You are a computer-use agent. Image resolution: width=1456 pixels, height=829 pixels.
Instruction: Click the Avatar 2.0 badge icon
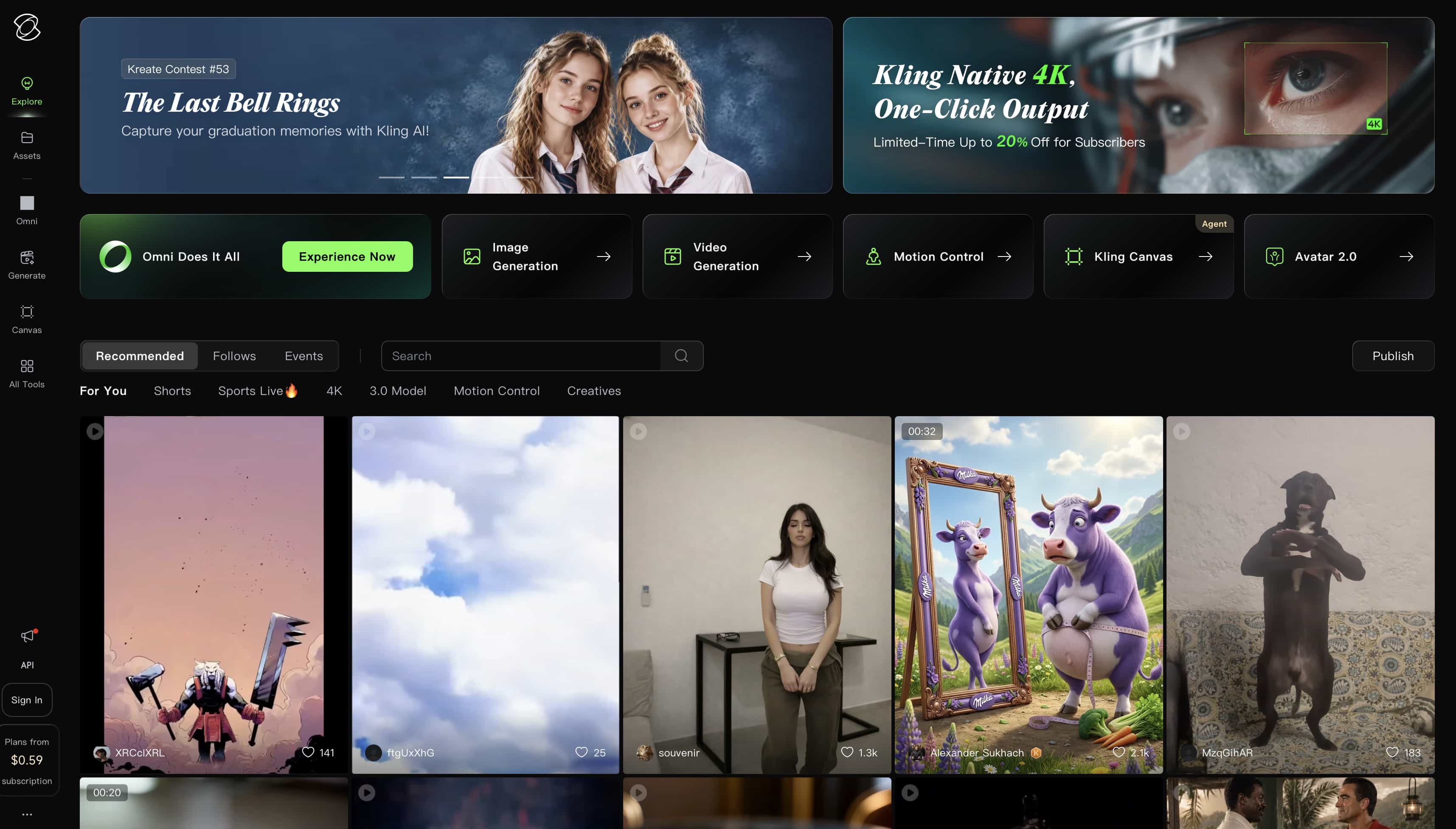pos(1274,257)
